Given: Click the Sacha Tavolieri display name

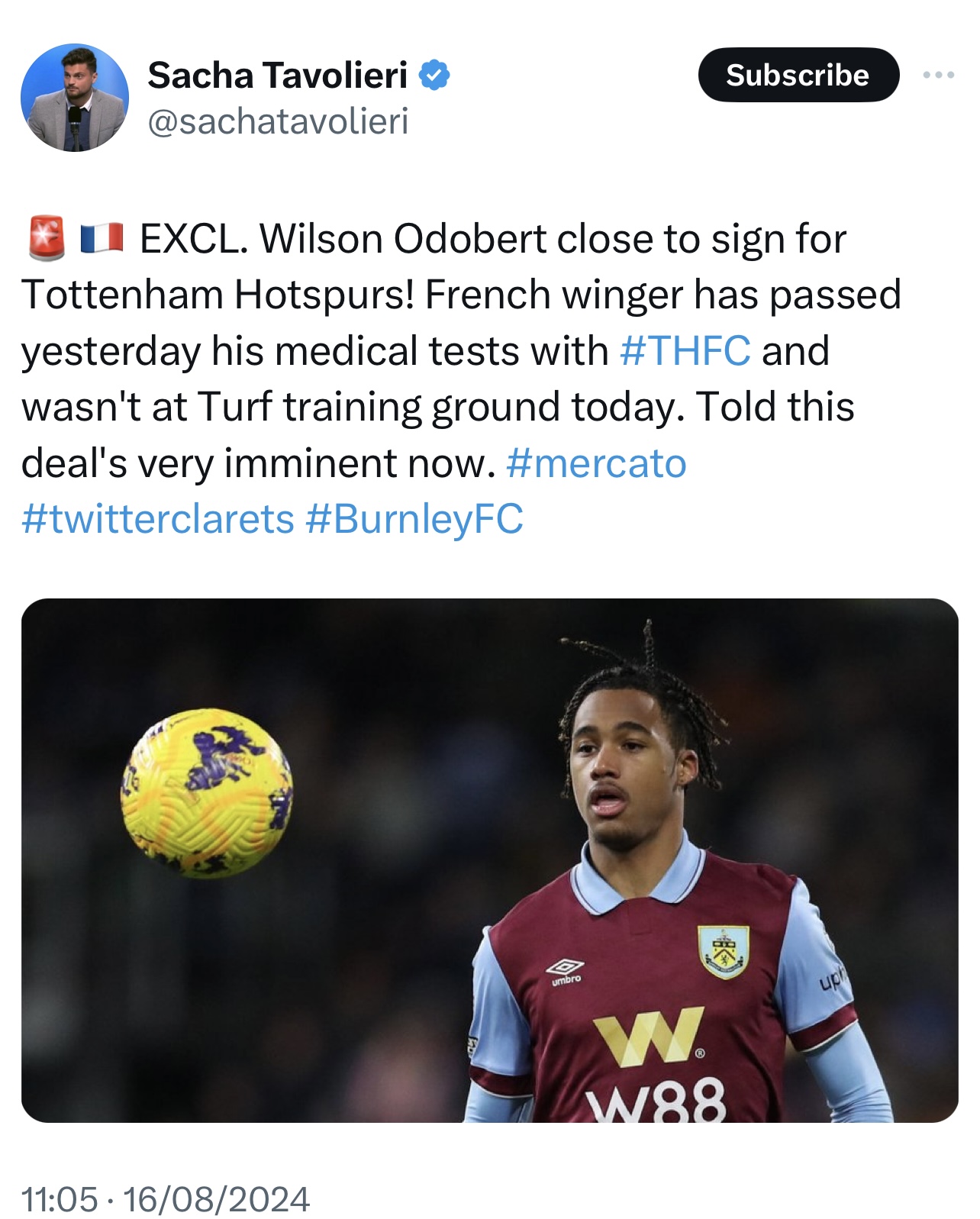Looking at the screenshot, I should [x=278, y=75].
